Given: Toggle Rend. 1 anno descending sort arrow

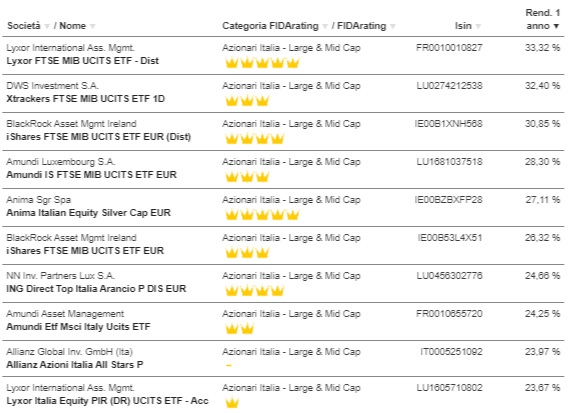Looking at the screenshot, I should pyautogui.click(x=556, y=26).
